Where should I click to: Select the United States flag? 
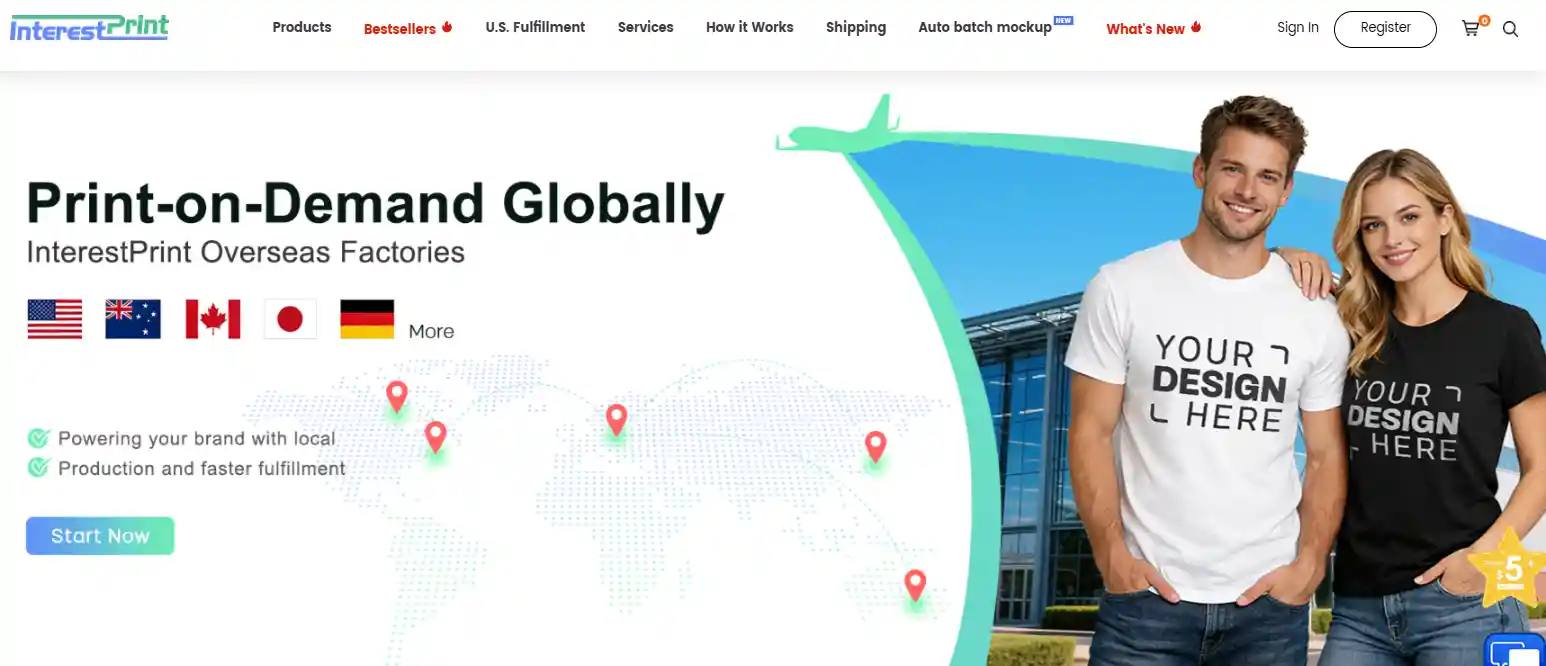pyautogui.click(x=55, y=319)
